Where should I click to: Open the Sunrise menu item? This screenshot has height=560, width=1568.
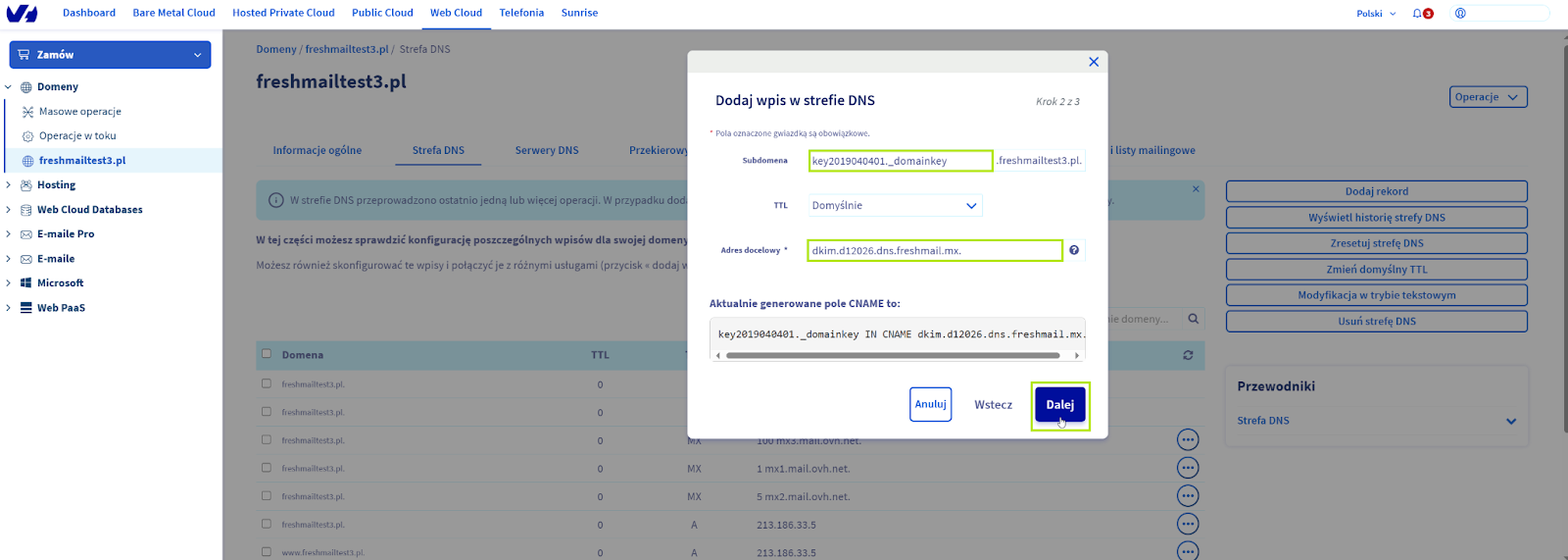579,13
